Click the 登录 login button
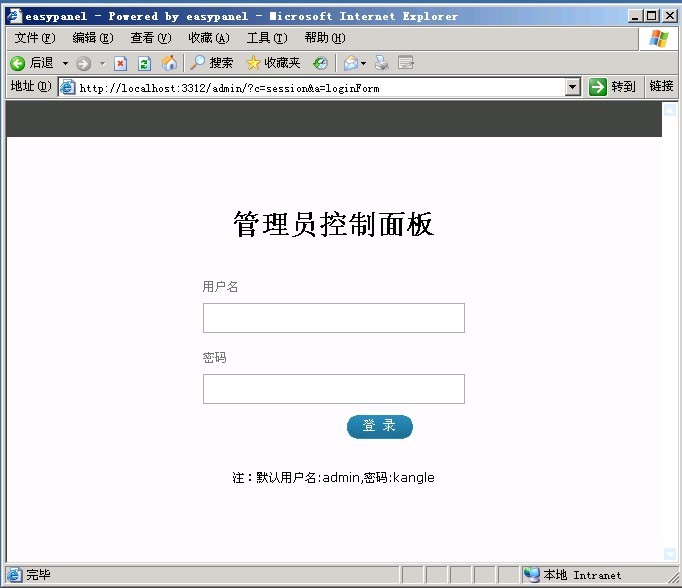The image size is (682, 588). click(x=380, y=427)
